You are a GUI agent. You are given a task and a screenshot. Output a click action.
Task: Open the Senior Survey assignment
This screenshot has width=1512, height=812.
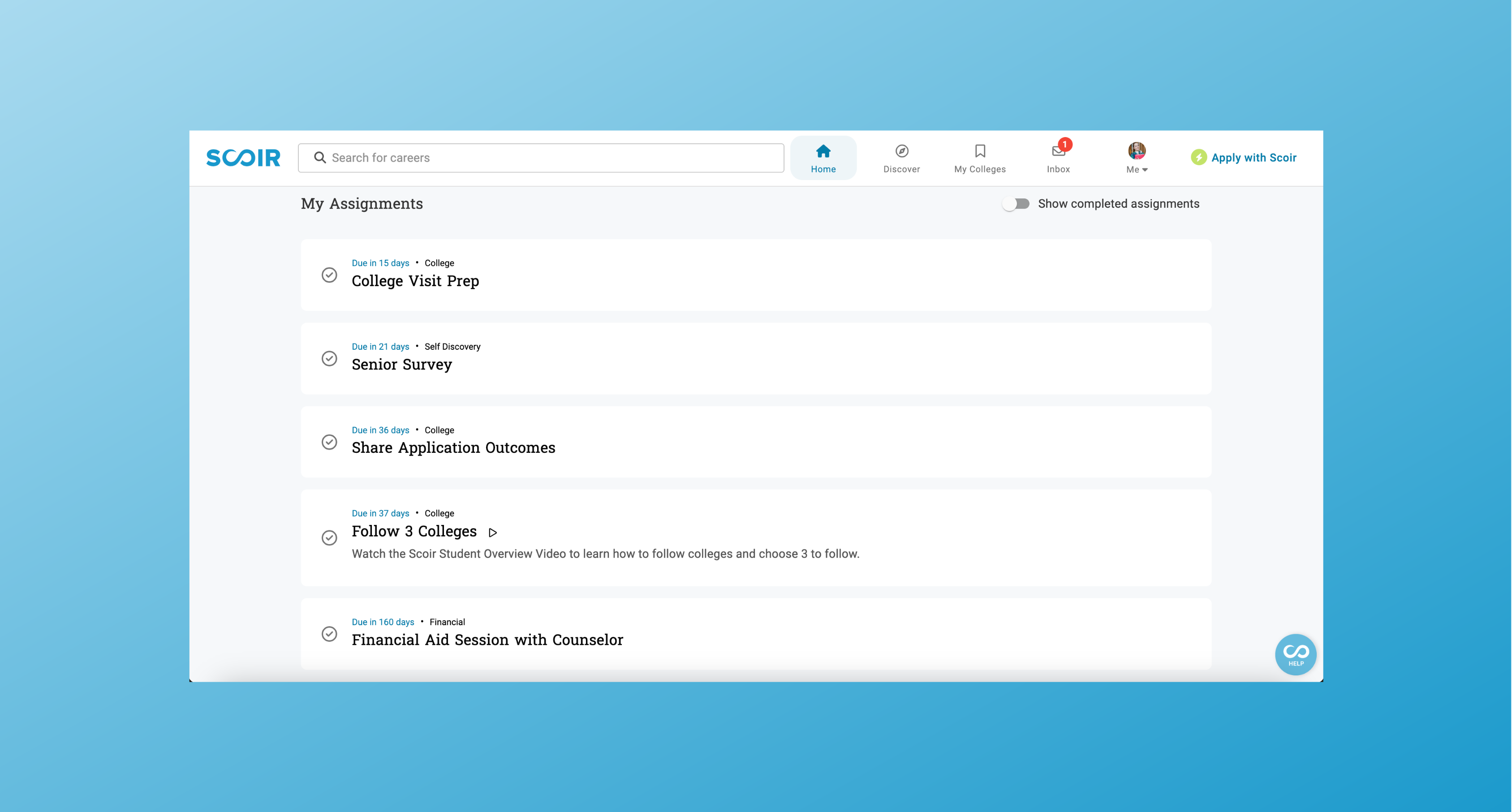(401, 365)
